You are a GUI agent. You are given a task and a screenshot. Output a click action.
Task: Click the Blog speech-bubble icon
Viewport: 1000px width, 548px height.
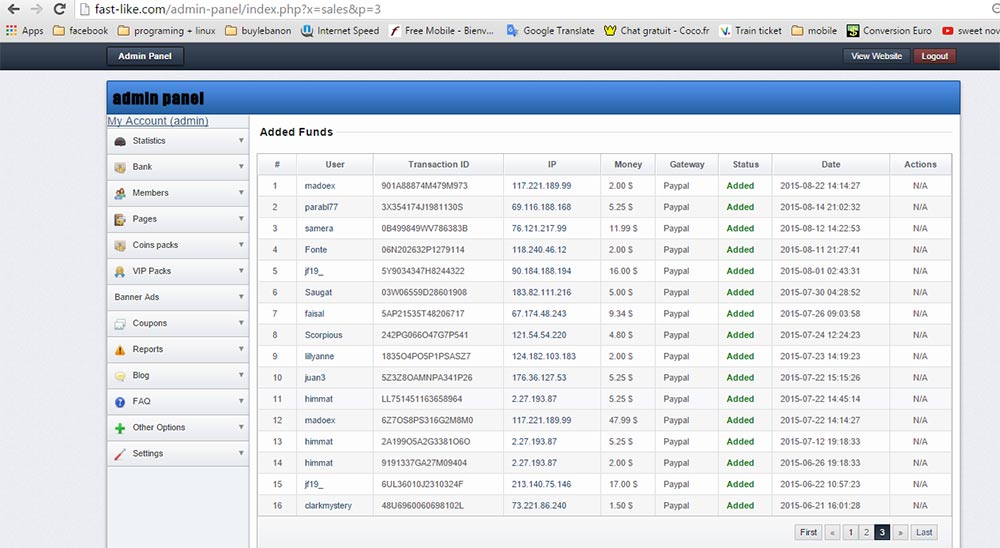tap(120, 376)
